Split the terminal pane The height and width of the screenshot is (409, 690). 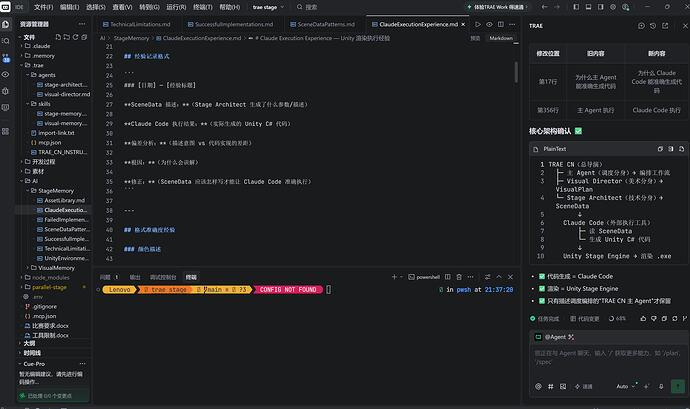pos(448,277)
